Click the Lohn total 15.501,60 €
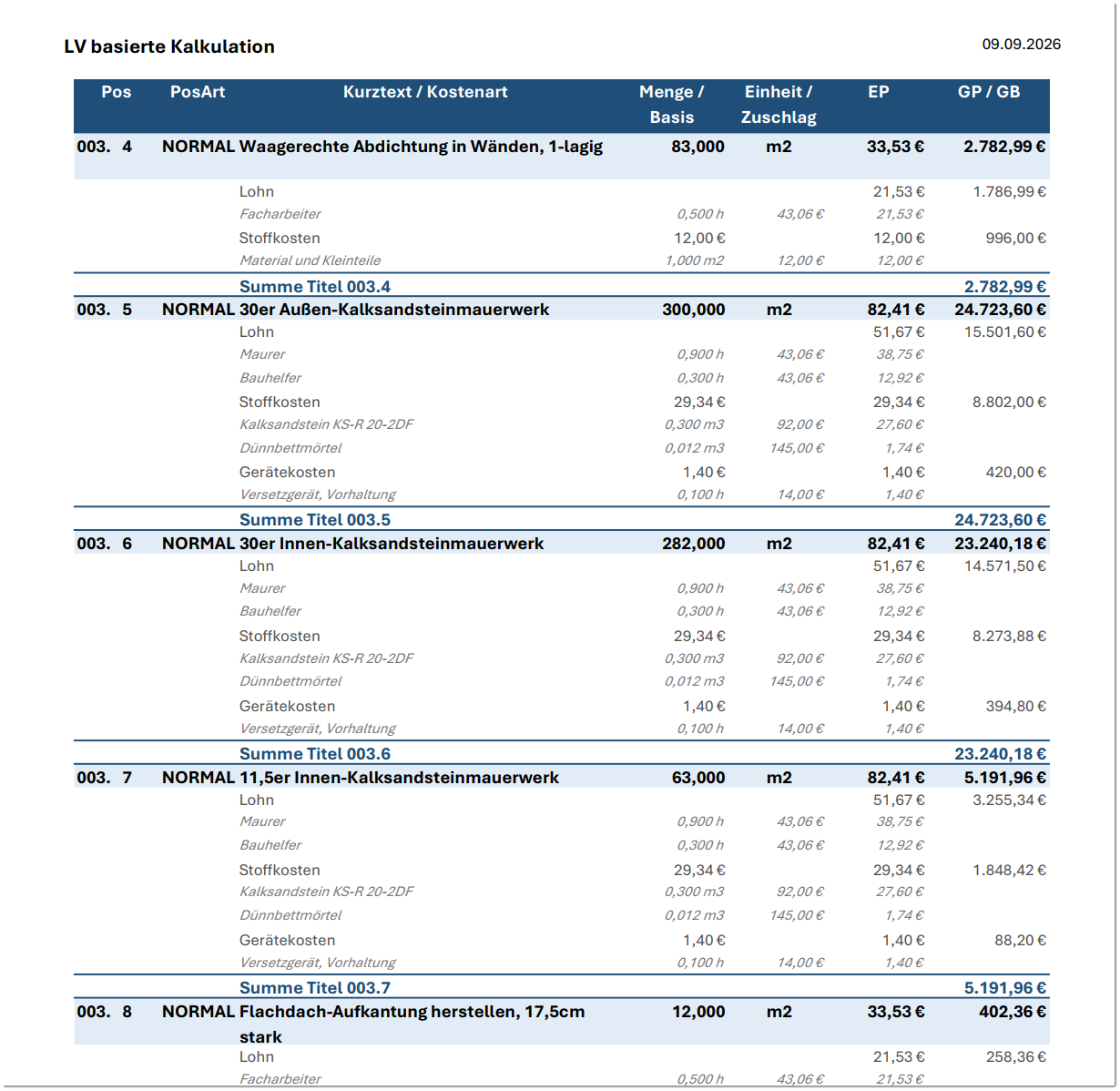The width and height of the screenshot is (1120, 1091). (x=1005, y=332)
